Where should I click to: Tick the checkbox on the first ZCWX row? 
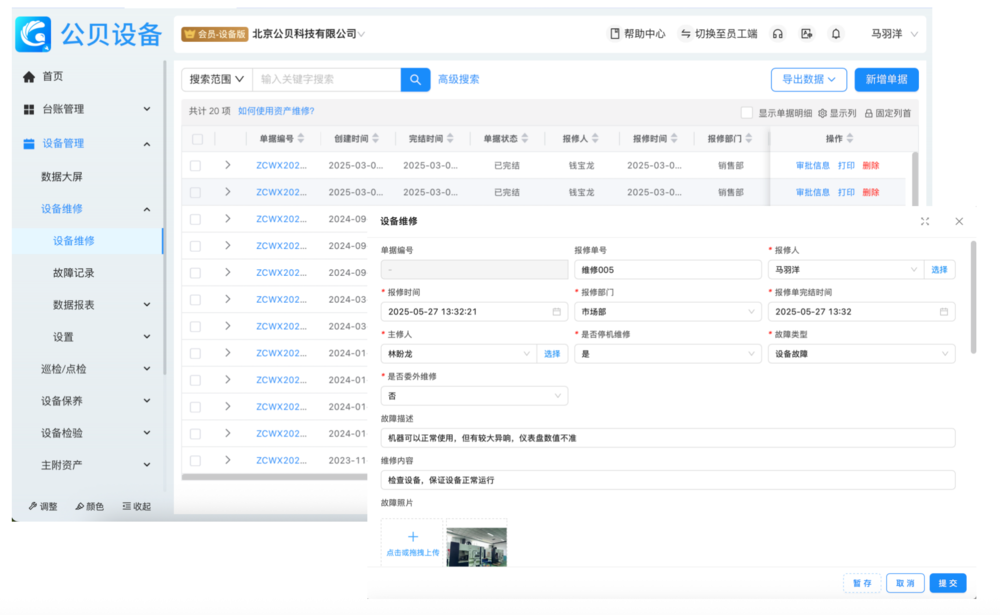196,165
